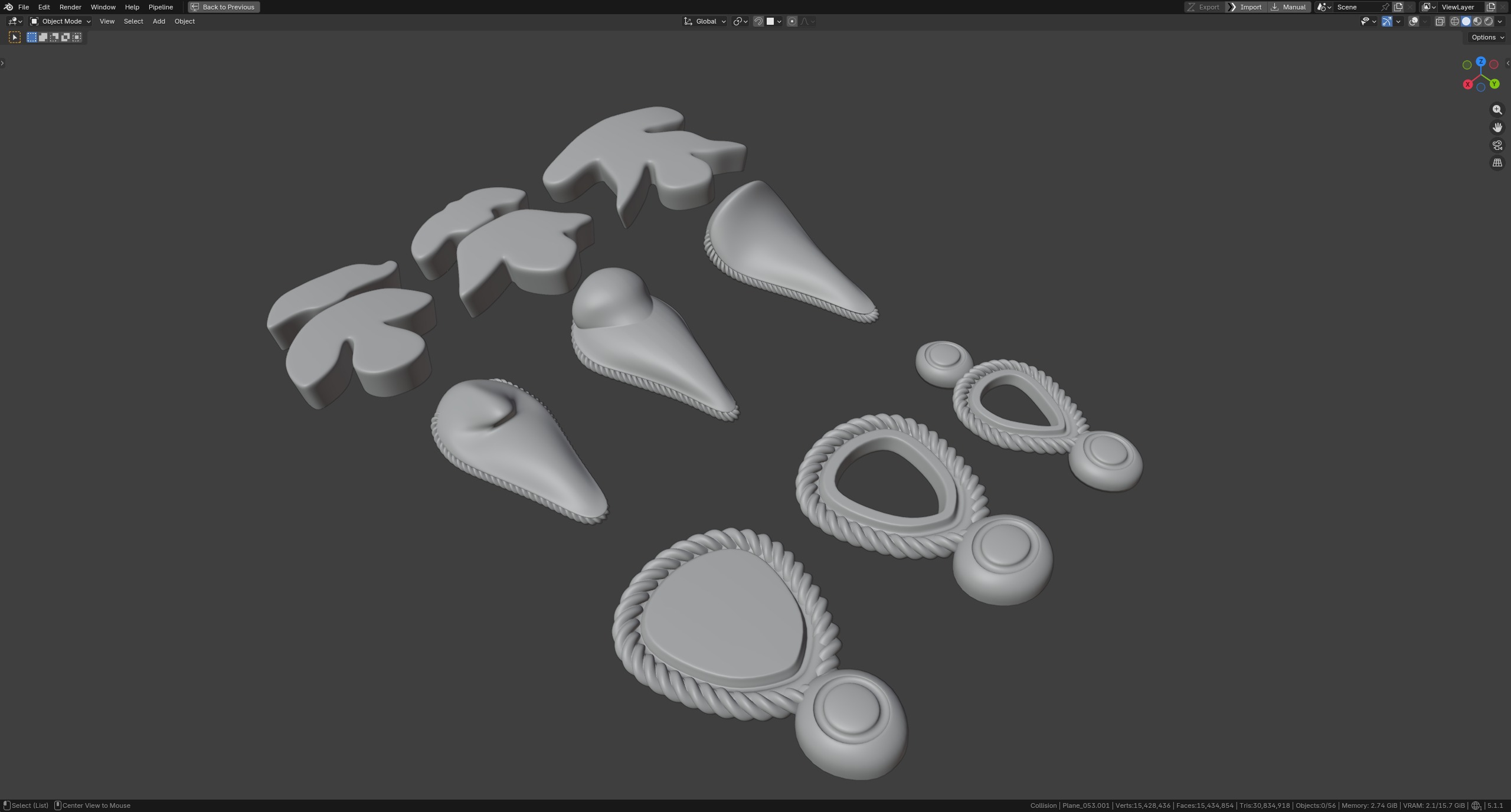1511x812 pixels.
Task: Open the pivot point dropdown
Action: click(x=740, y=21)
